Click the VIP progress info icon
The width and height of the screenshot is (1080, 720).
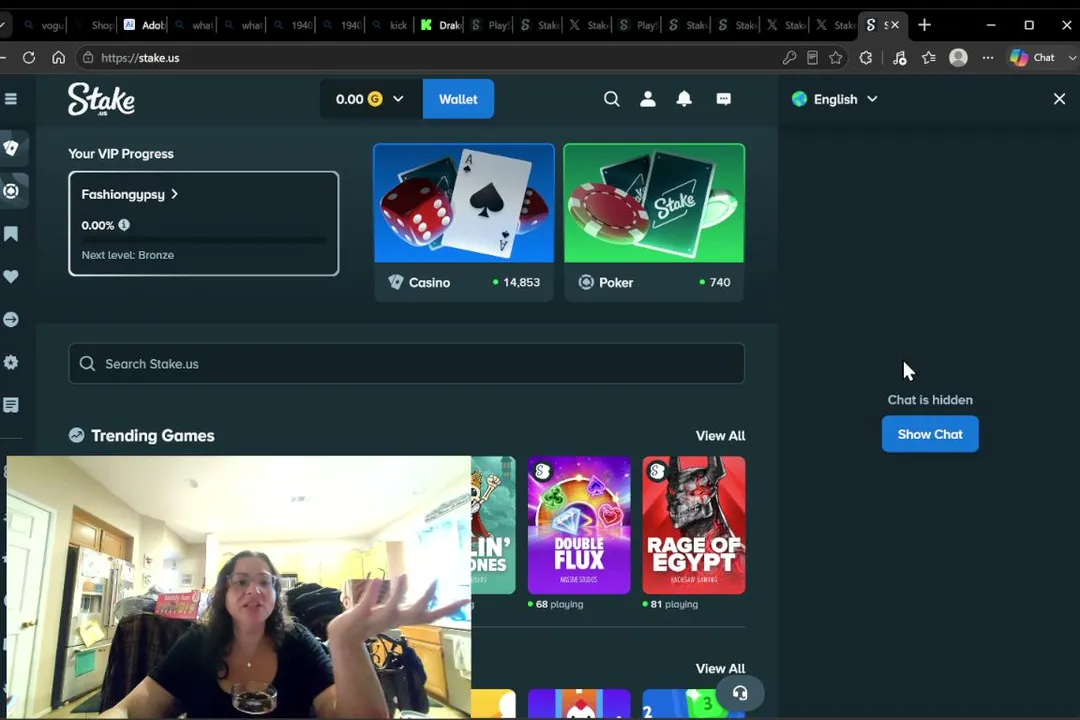click(x=124, y=225)
